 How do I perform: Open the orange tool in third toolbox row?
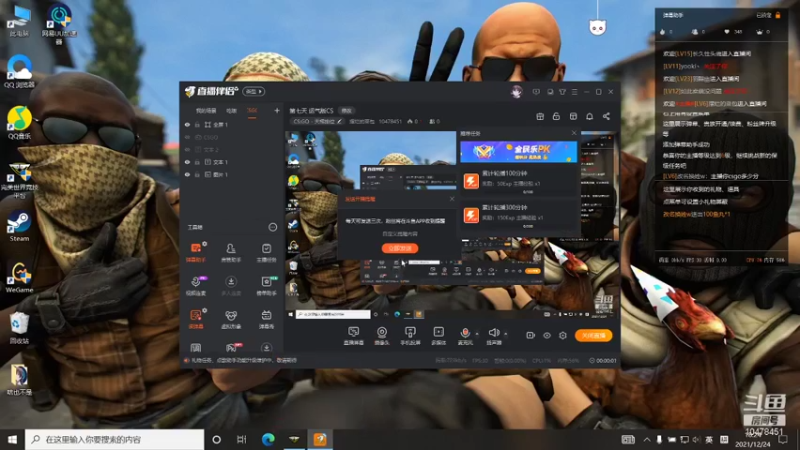196,319
